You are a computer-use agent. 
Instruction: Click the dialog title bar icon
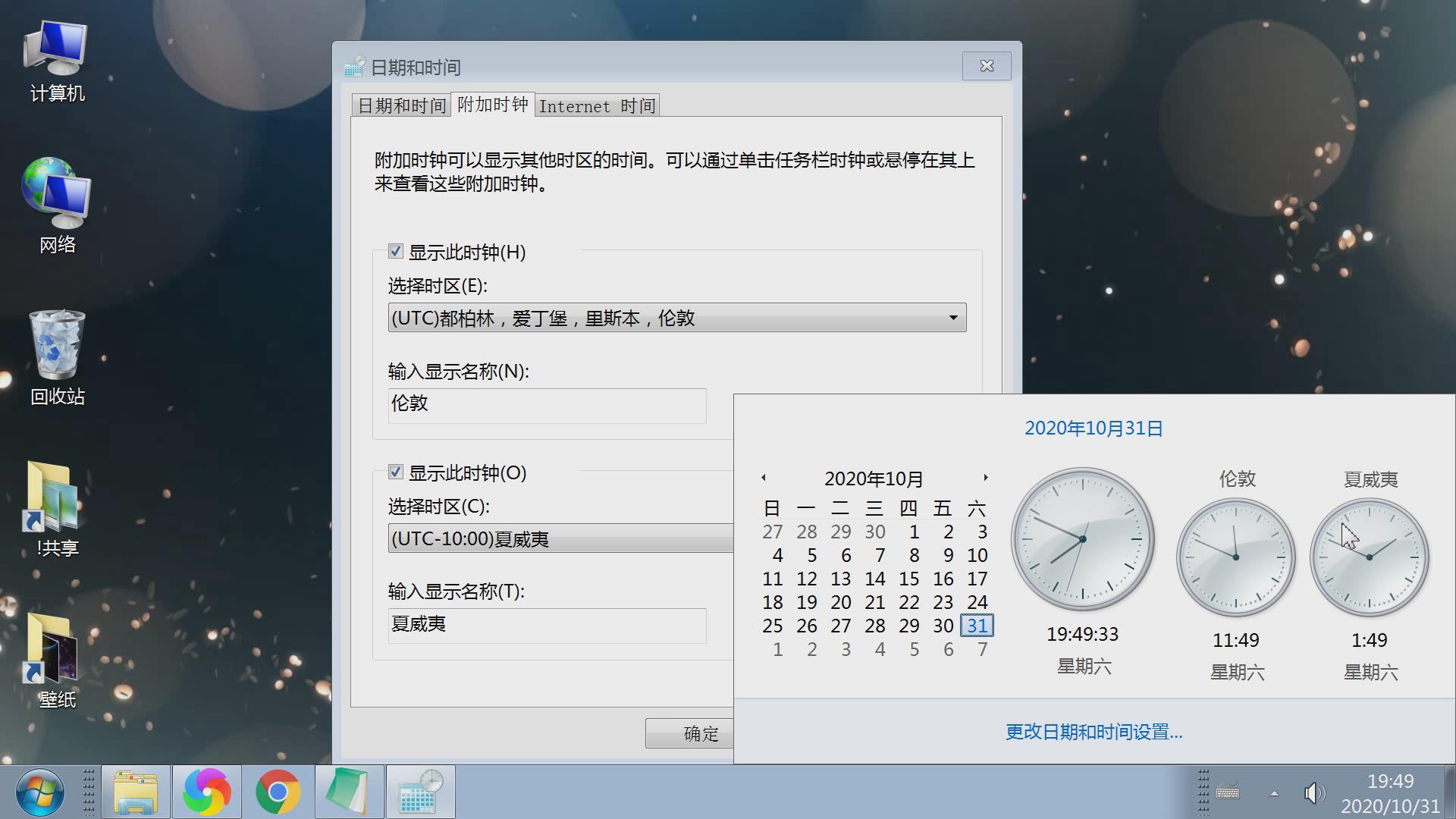354,67
